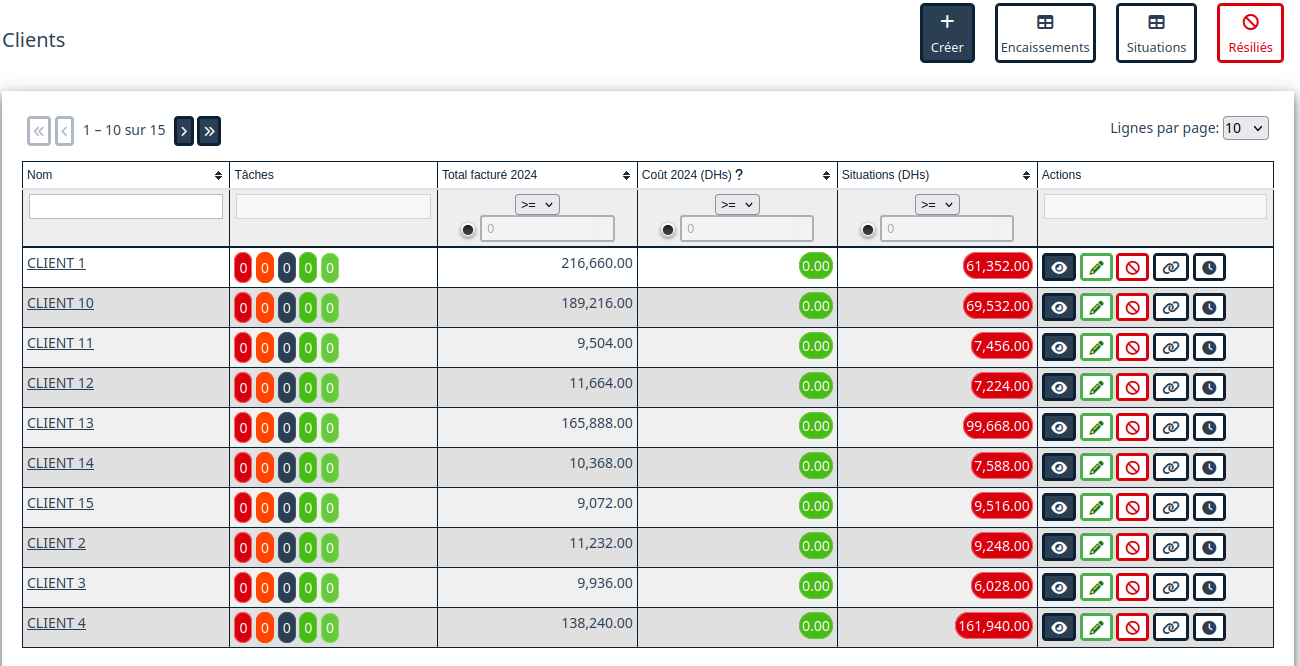Open the CLIENT 15 link
Viewport: 1300px width, 666px height.
coord(60,503)
